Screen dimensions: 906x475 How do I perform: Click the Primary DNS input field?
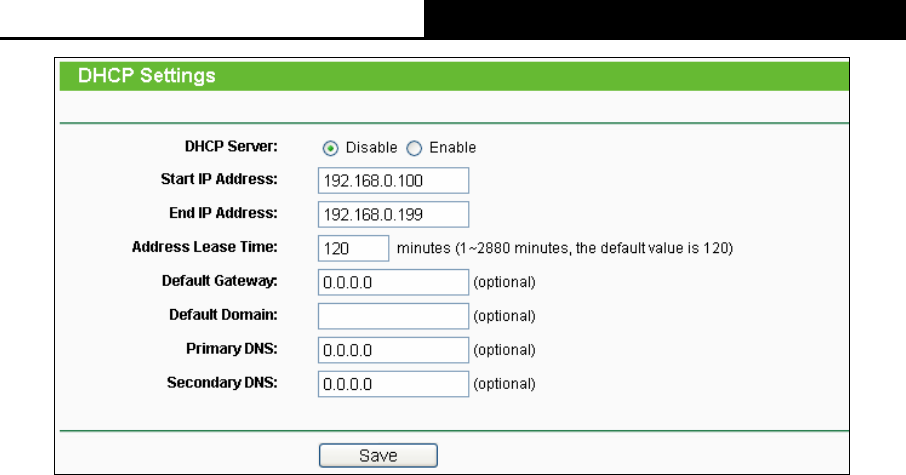tap(393, 350)
